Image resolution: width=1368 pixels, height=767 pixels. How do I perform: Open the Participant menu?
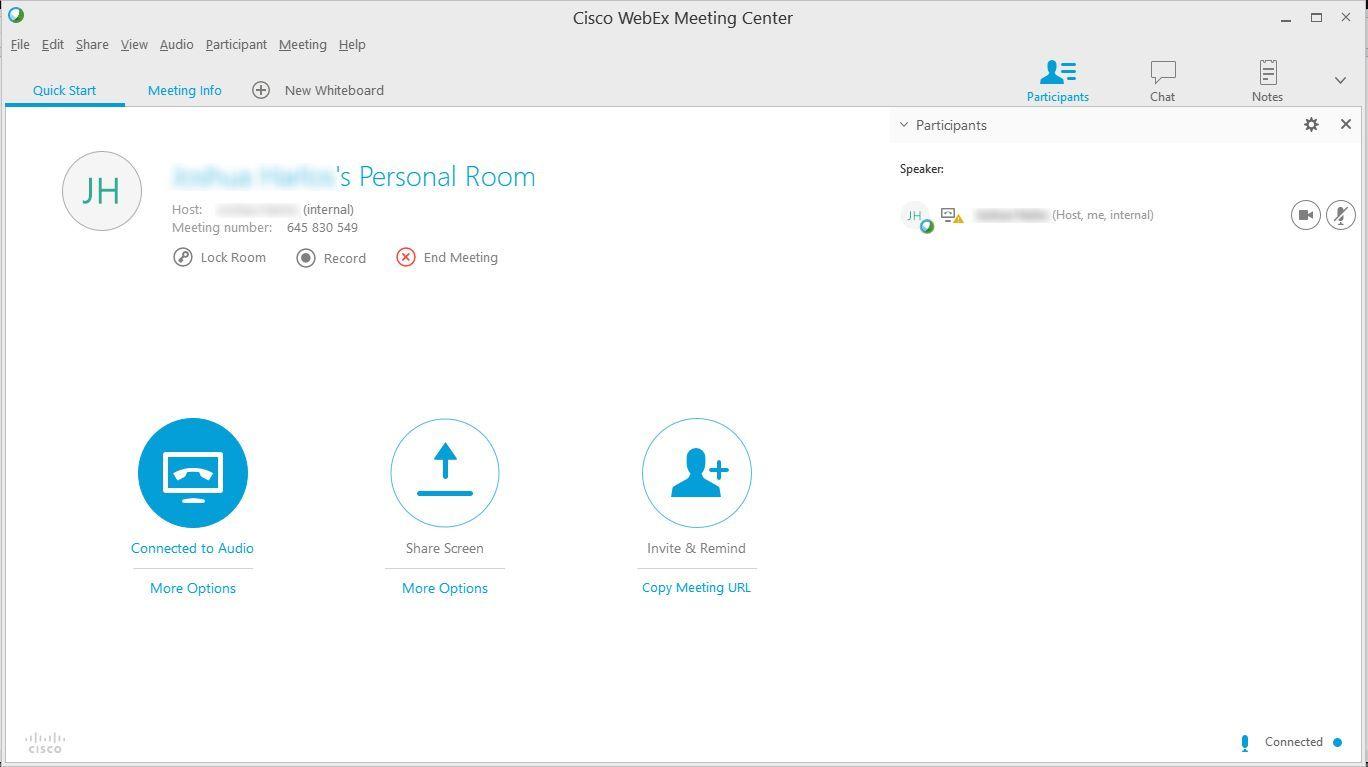[x=236, y=45]
